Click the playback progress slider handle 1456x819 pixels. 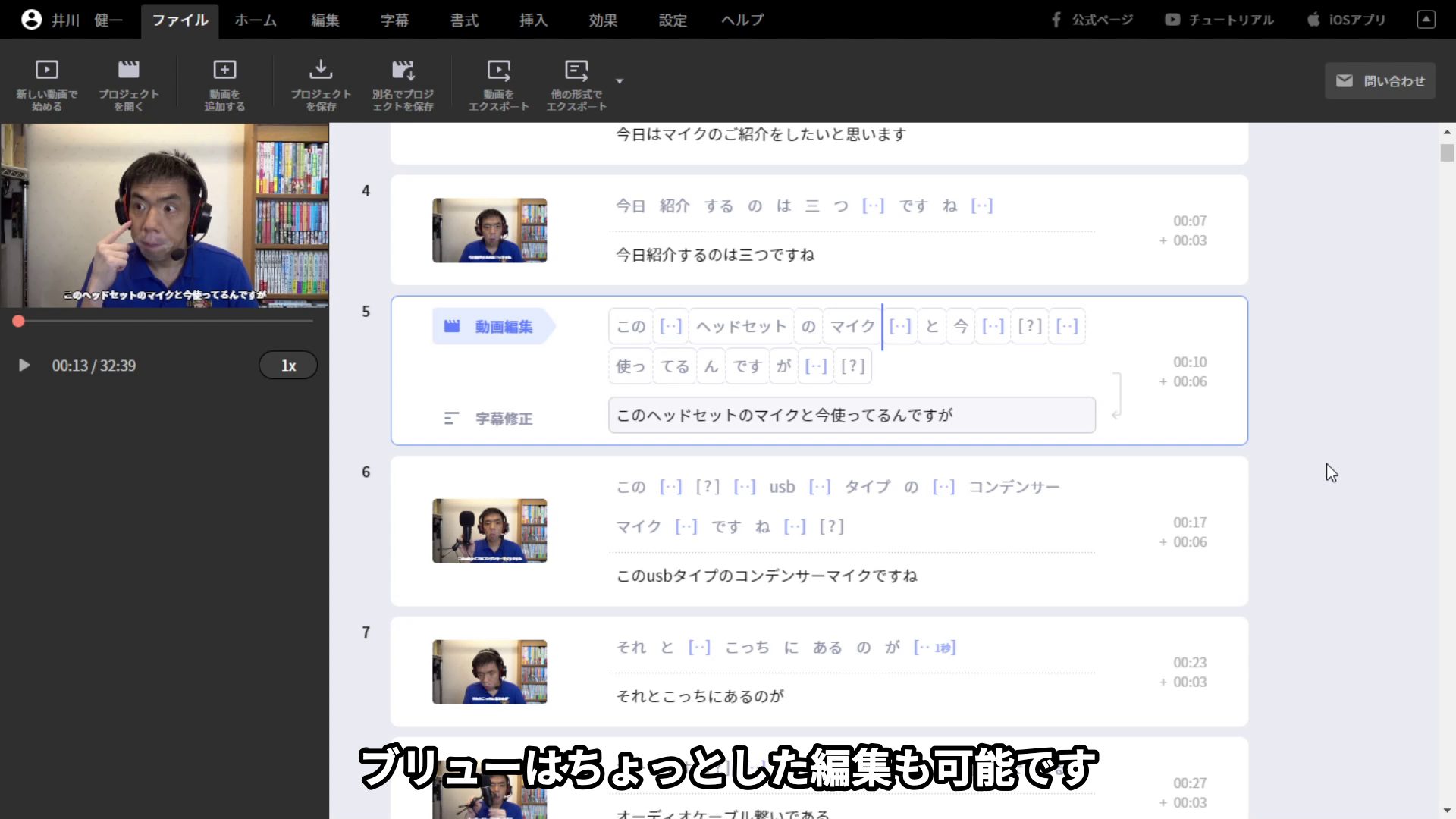pos(19,321)
